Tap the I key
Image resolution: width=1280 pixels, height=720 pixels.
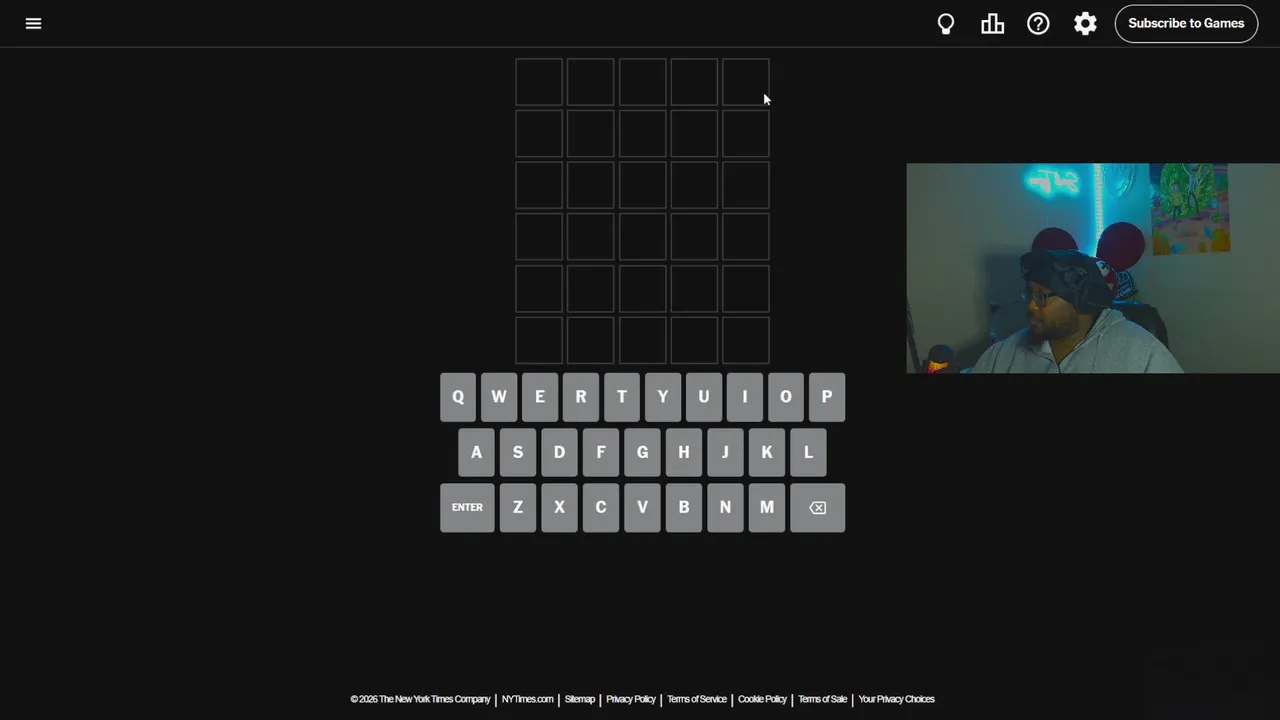point(745,397)
